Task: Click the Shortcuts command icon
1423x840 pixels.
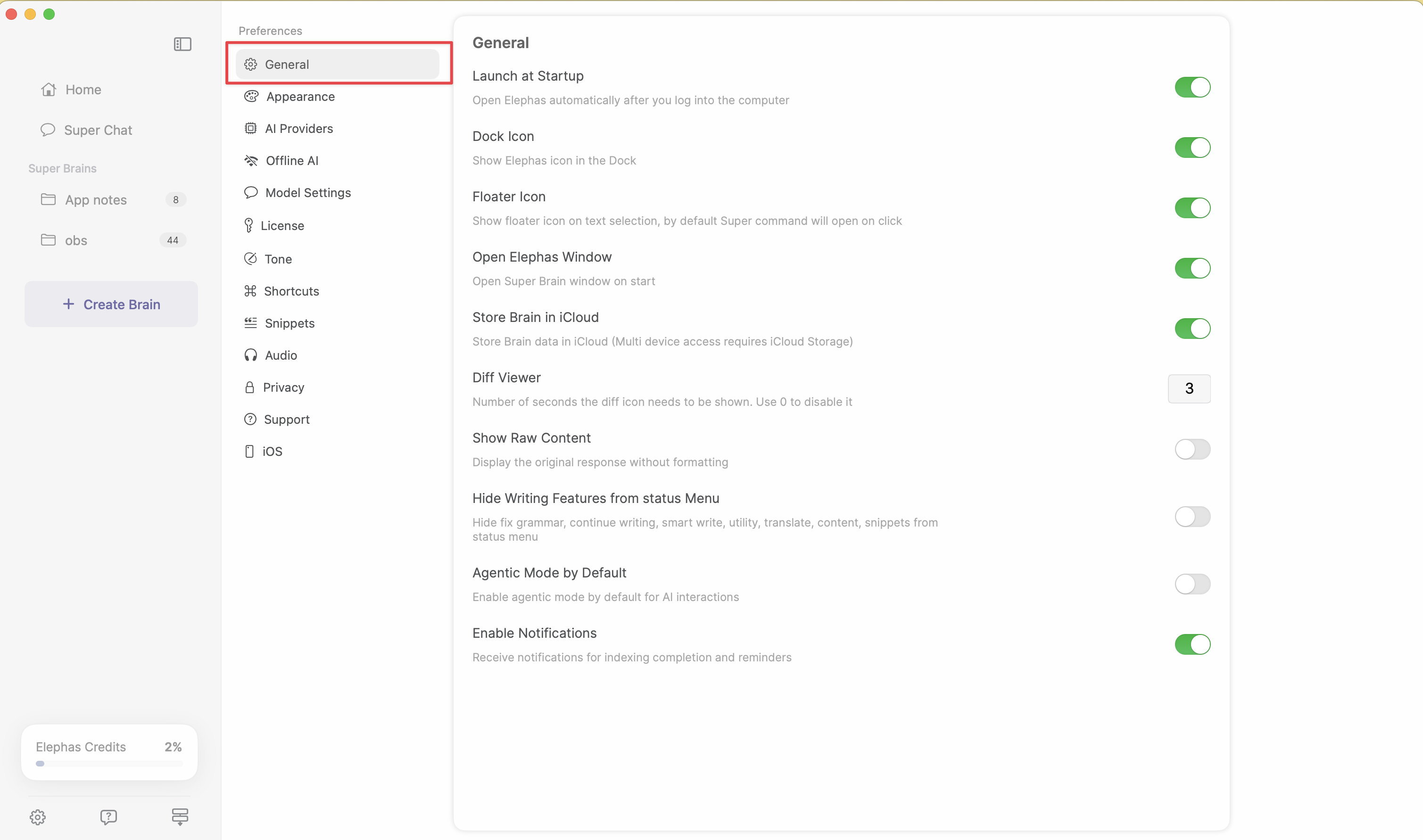Action: point(250,291)
